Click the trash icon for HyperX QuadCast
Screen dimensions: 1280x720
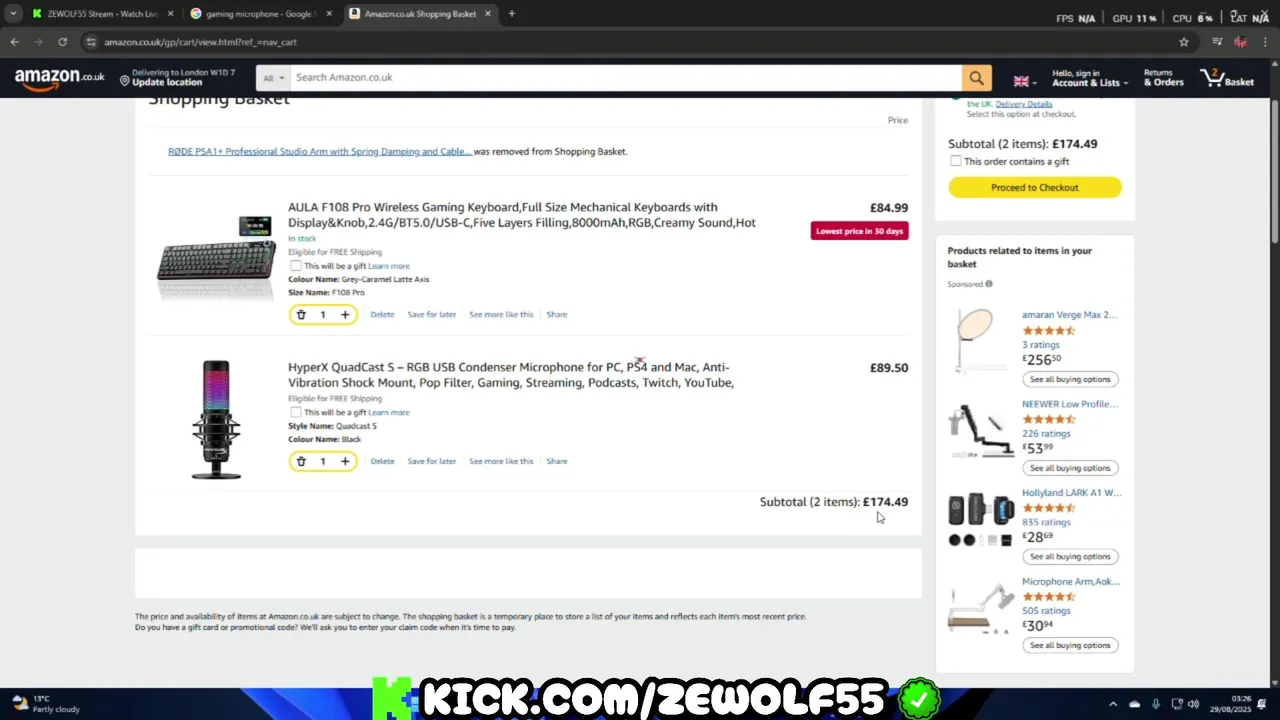[x=301, y=461]
